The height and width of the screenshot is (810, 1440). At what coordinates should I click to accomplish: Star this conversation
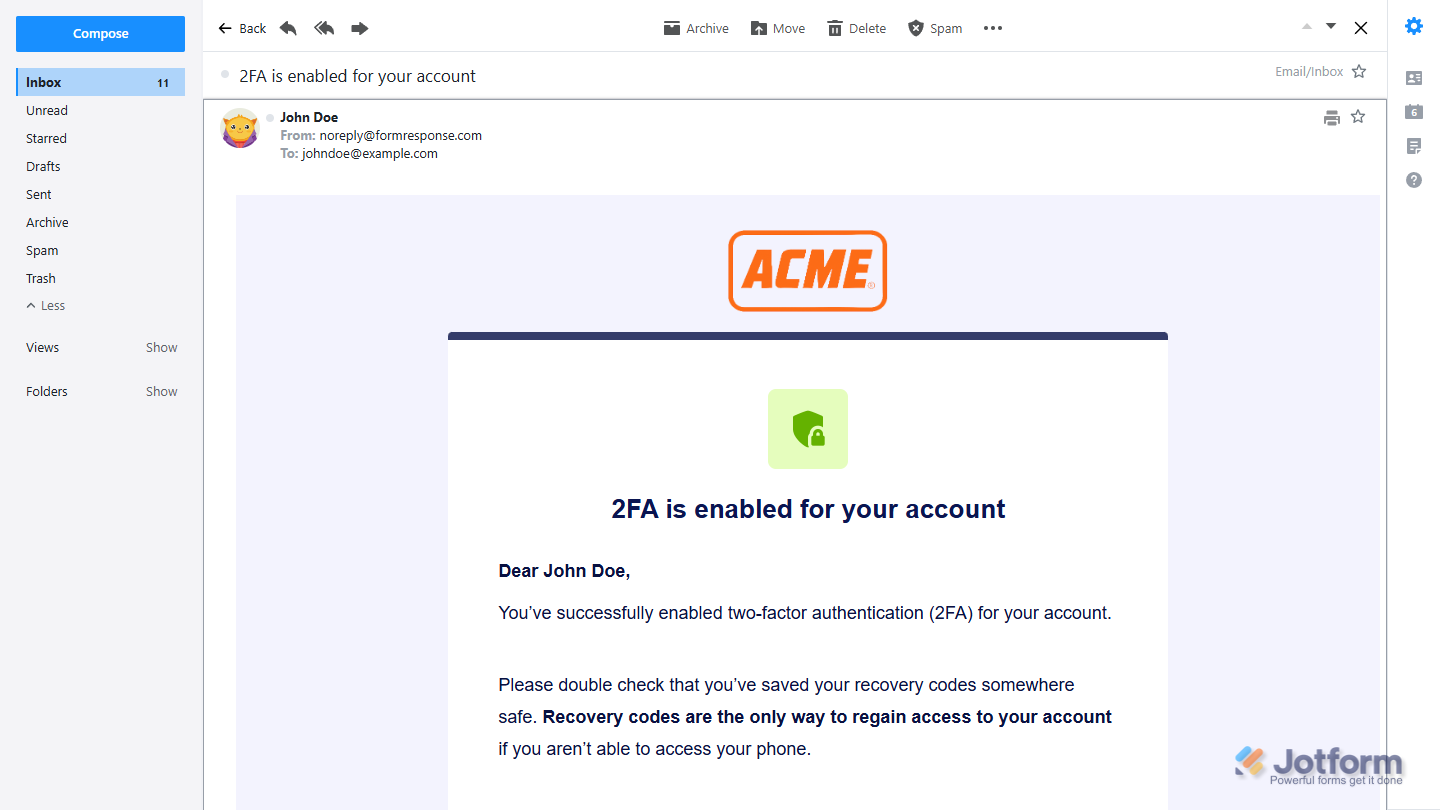(1359, 71)
